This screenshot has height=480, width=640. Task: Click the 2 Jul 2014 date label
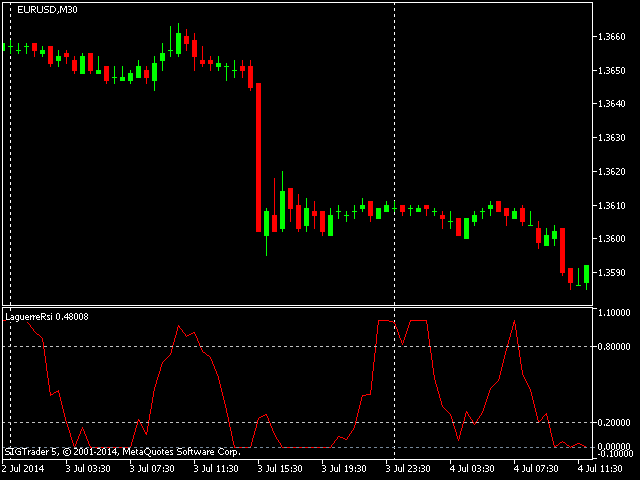click(23, 469)
